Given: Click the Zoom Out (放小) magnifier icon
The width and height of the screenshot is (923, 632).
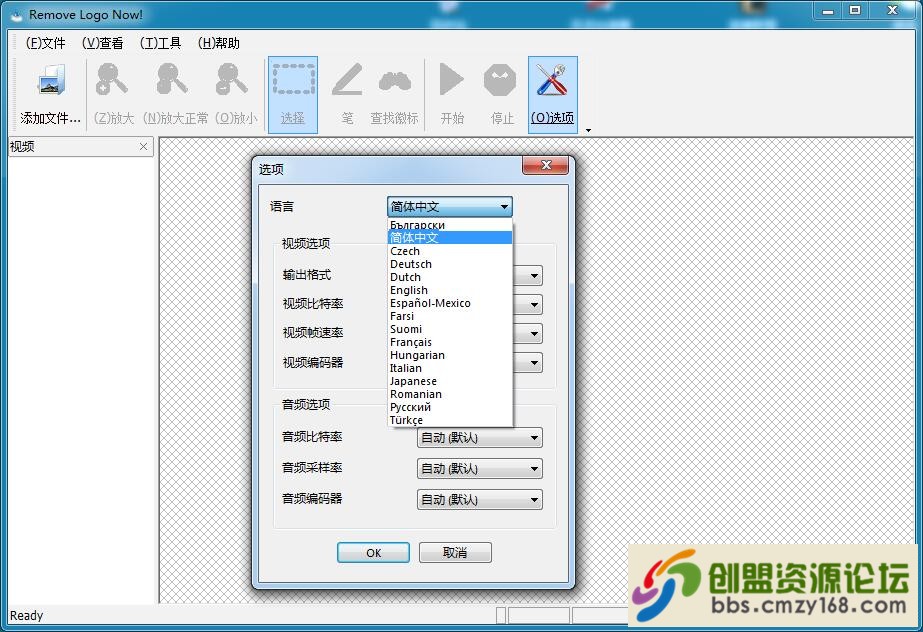Looking at the screenshot, I should click(231, 79).
